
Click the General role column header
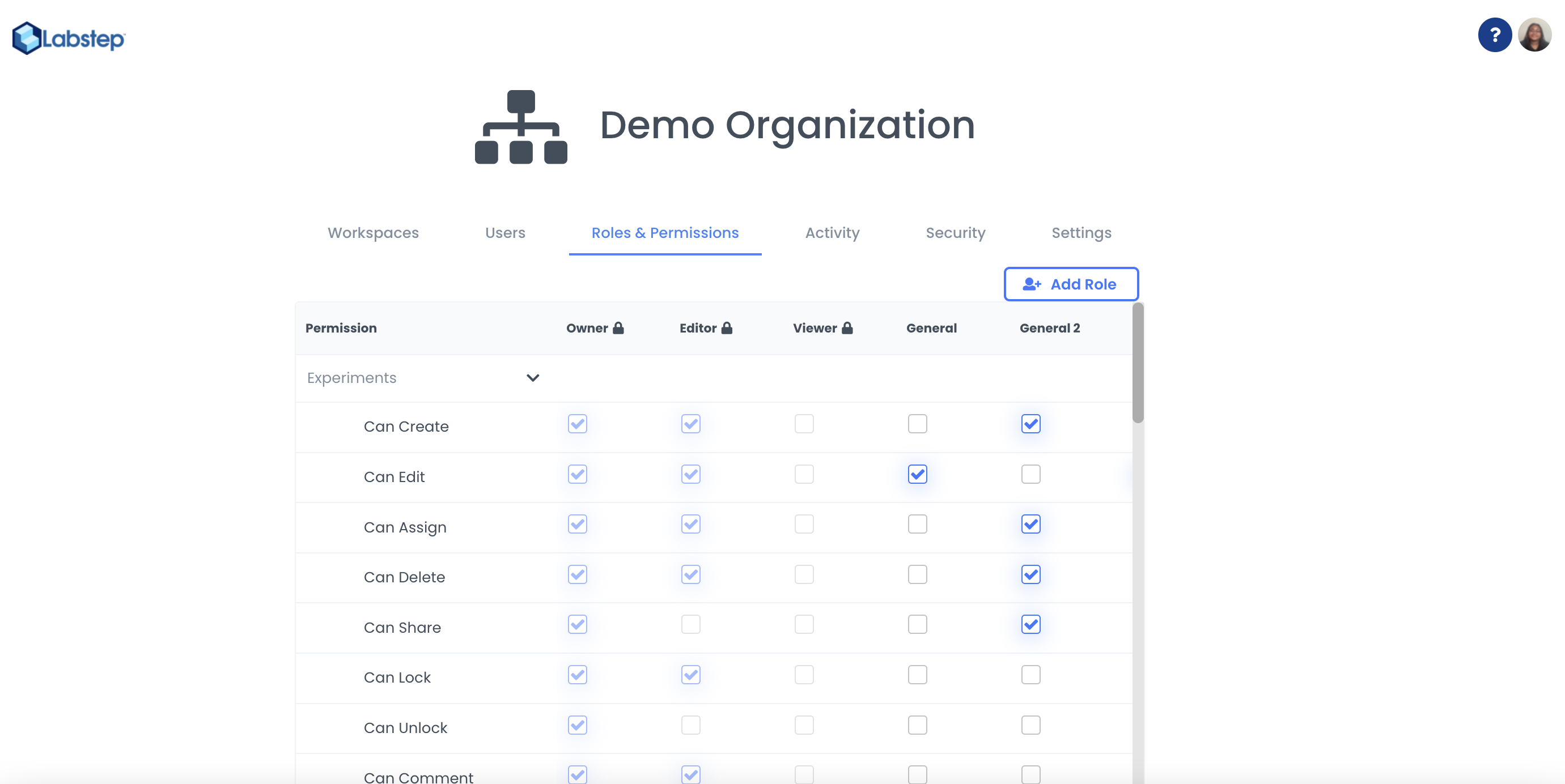click(x=931, y=328)
